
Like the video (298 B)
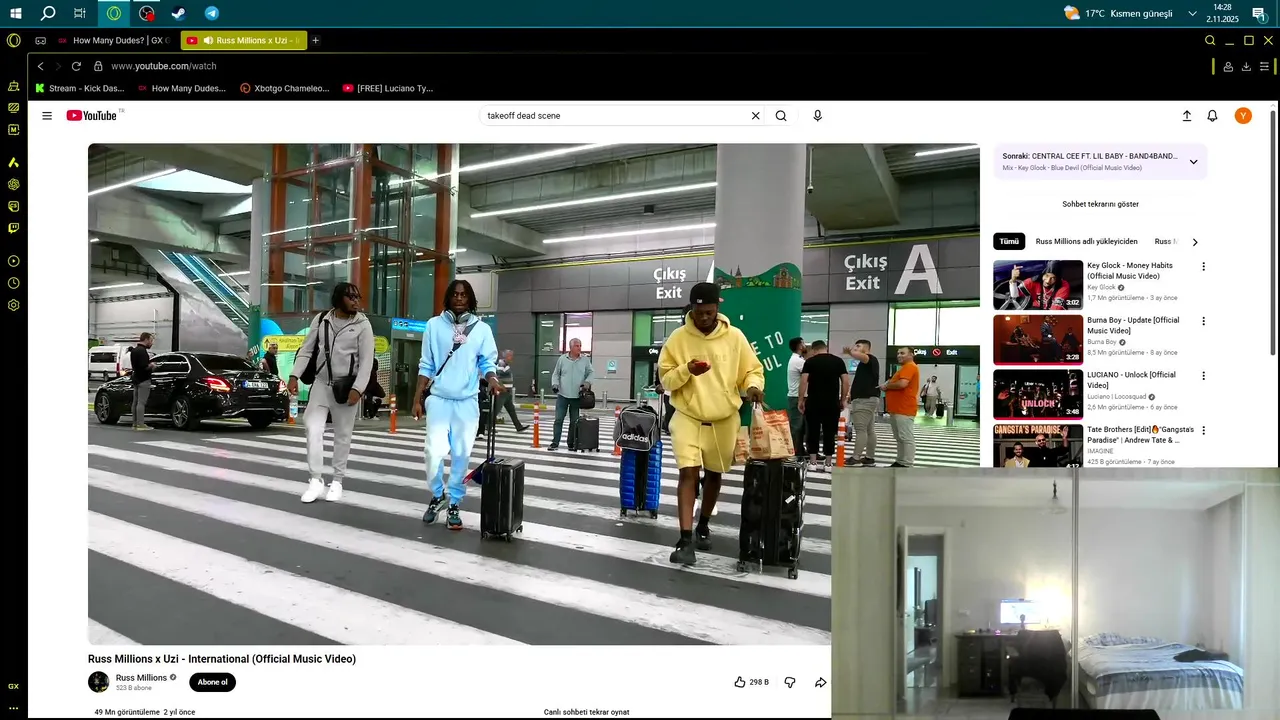[751, 682]
